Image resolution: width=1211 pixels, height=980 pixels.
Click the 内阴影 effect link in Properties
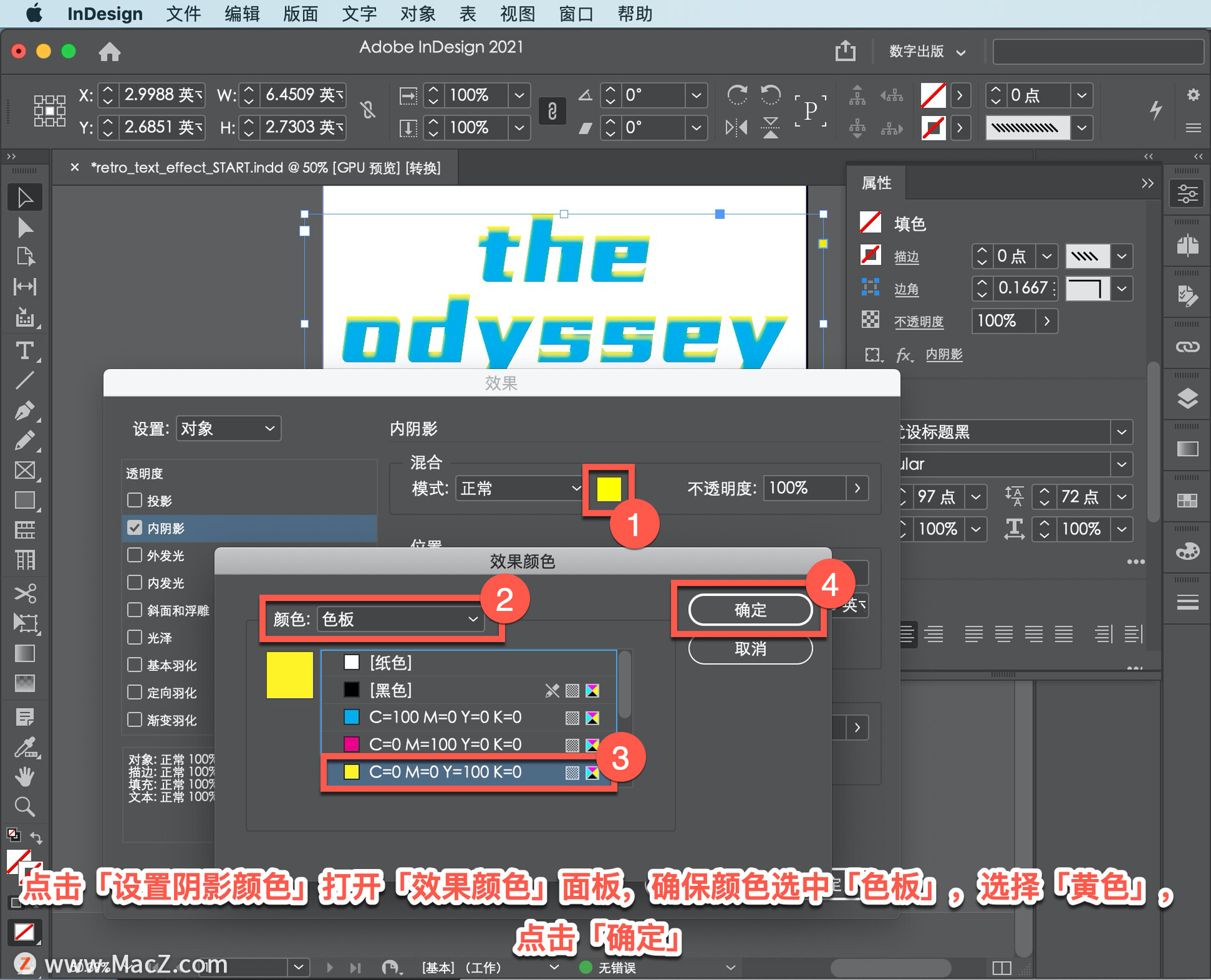coord(944,354)
